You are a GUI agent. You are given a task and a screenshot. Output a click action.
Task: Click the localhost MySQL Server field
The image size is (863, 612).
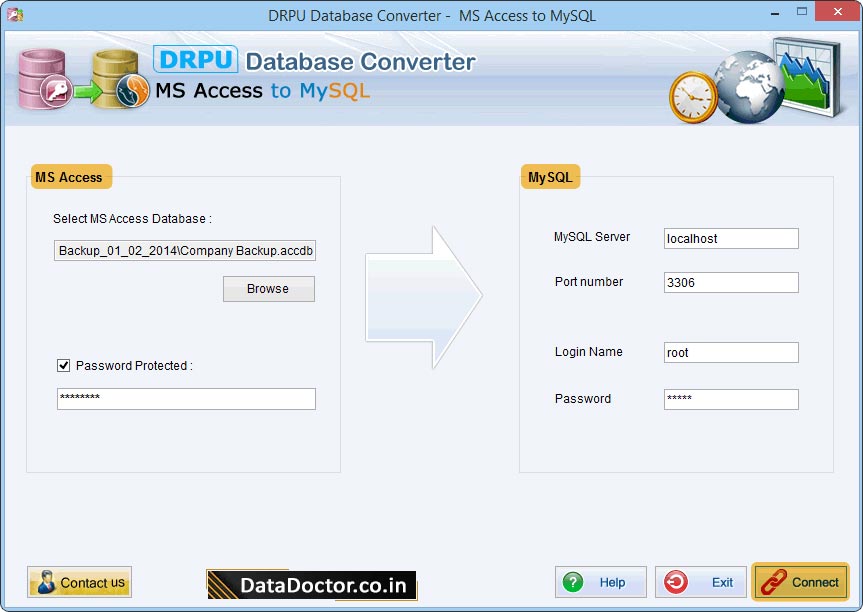pos(730,238)
